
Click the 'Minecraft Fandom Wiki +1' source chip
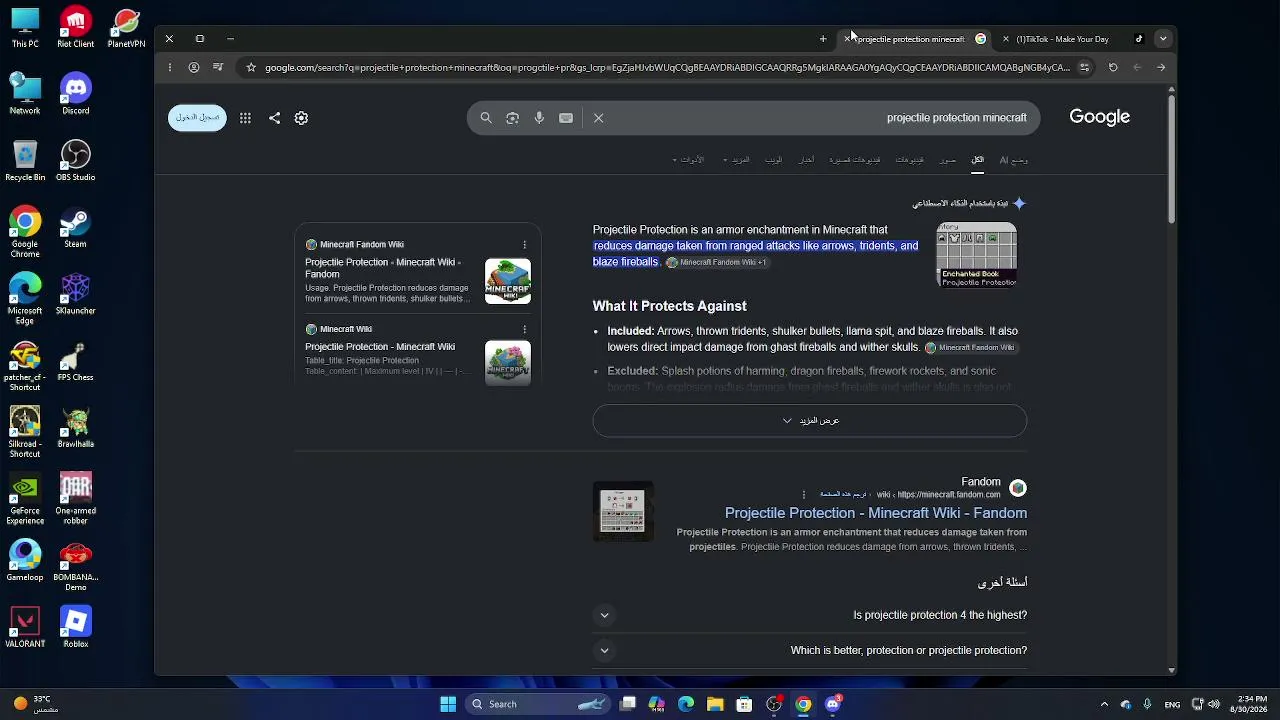(717, 263)
